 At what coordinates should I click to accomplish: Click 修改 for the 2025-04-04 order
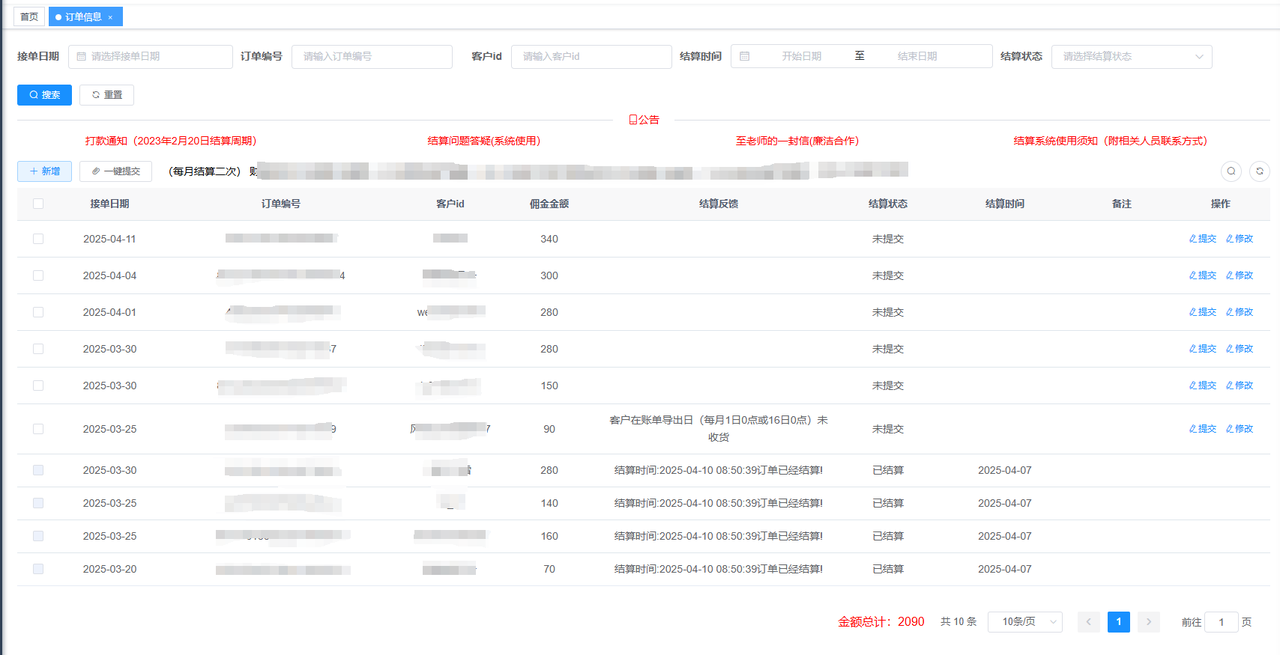[1239, 275]
